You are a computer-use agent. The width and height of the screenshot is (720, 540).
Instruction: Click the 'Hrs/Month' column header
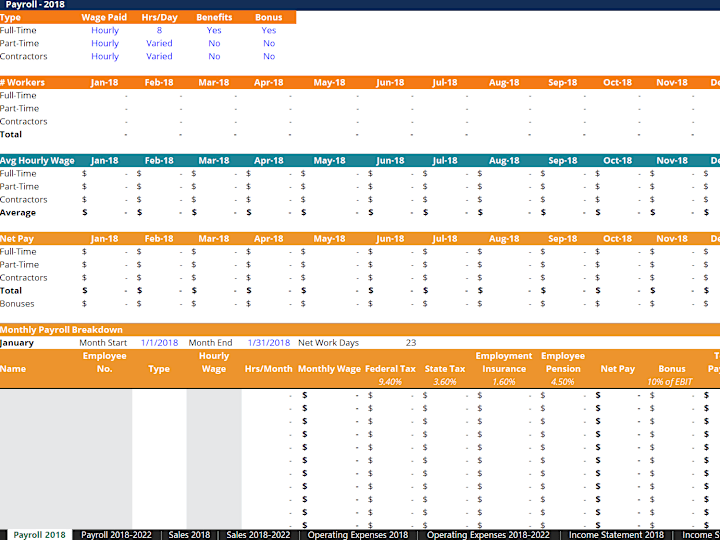pyautogui.click(x=269, y=369)
